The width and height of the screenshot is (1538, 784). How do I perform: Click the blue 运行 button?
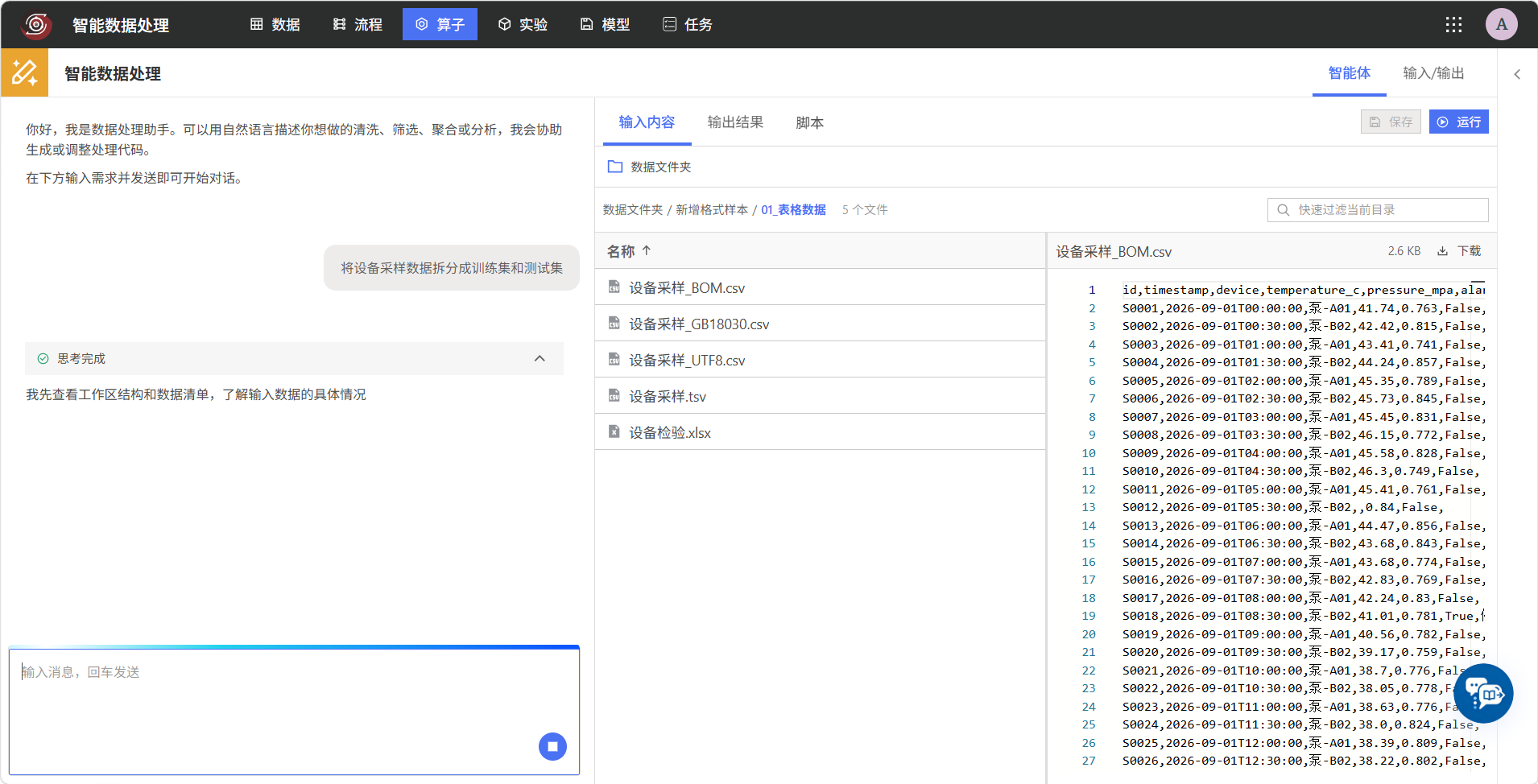pos(1459,122)
